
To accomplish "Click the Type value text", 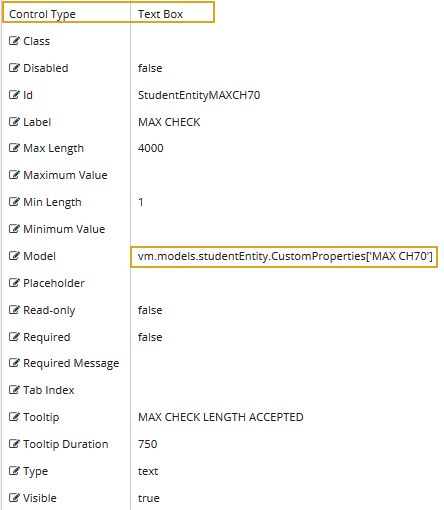I will [148, 471].
